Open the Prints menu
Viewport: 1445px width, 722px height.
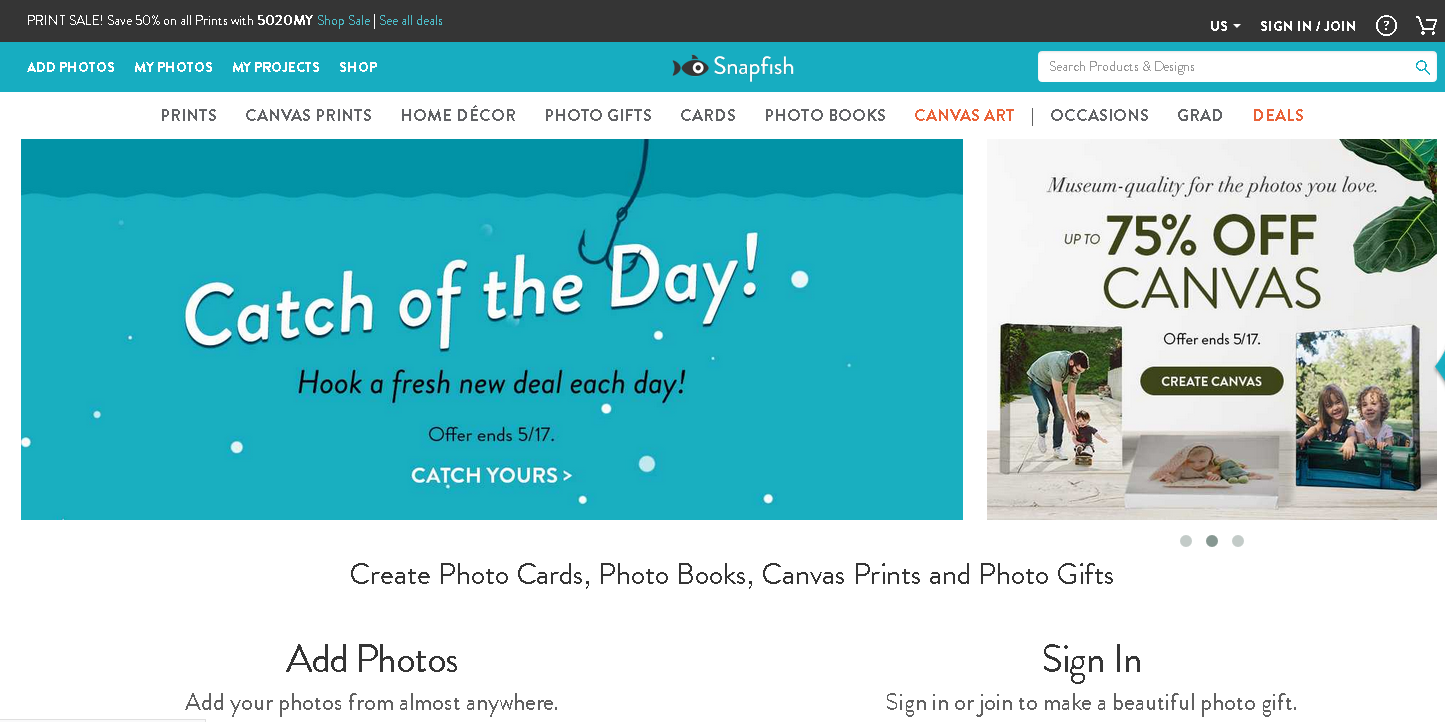(x=189, y=115)
